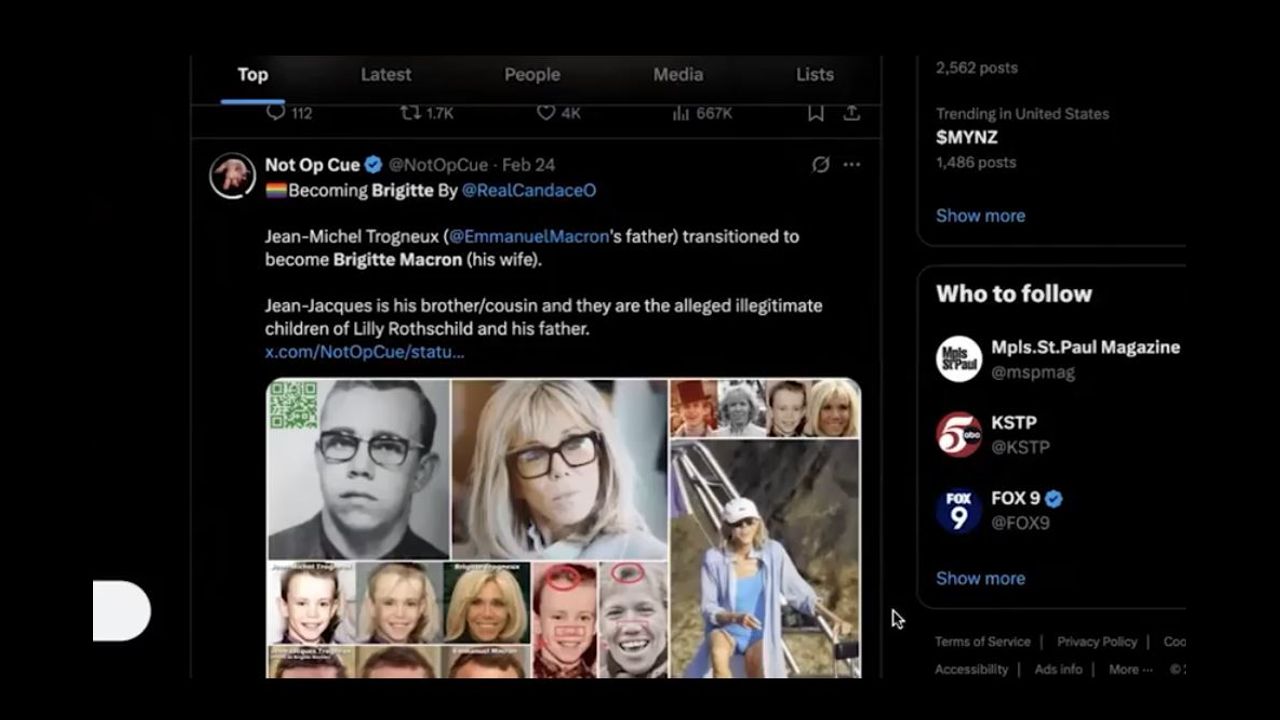Open the large Brigitte Macron photo thumbnail

click(558, 468)
